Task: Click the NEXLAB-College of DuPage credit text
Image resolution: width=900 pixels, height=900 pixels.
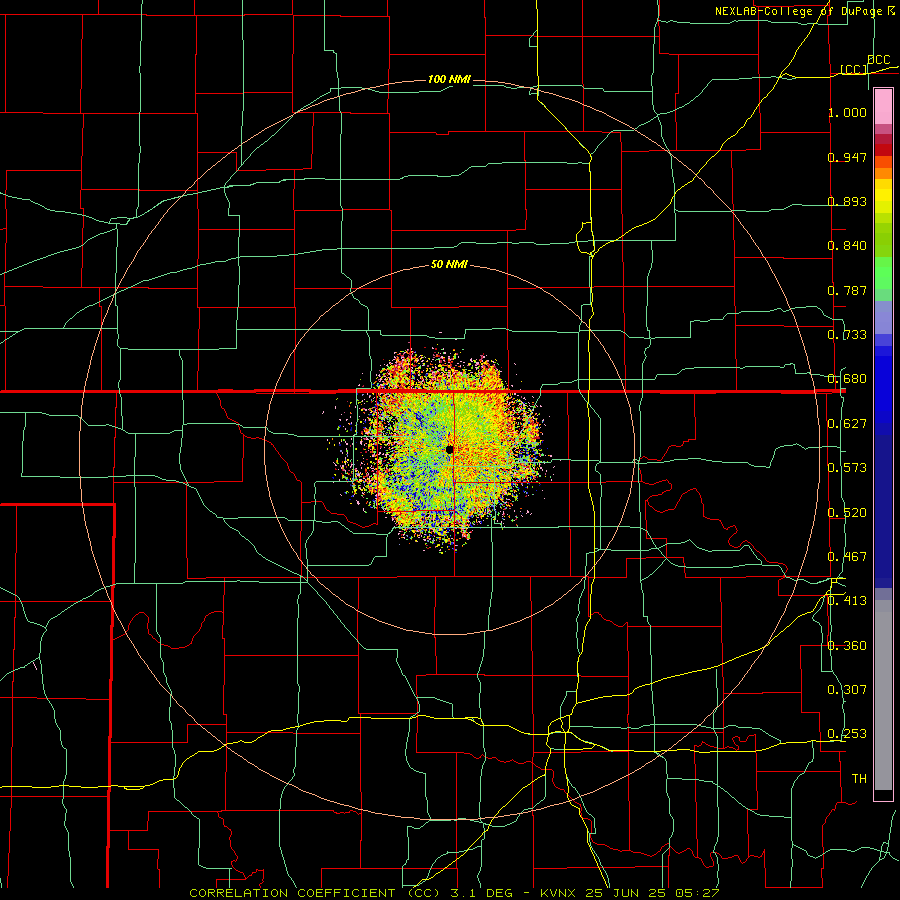Action: tap(804, 11)
